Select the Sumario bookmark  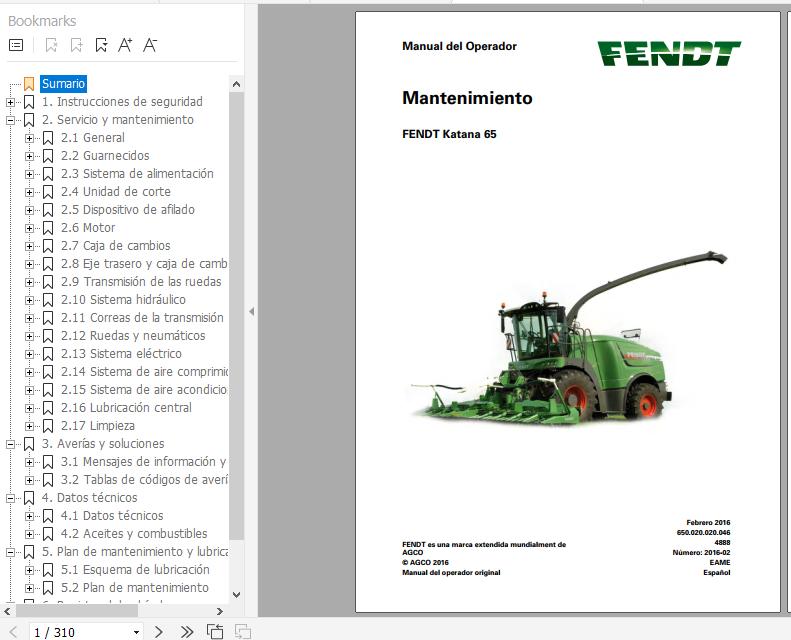(x=64, y=84)
